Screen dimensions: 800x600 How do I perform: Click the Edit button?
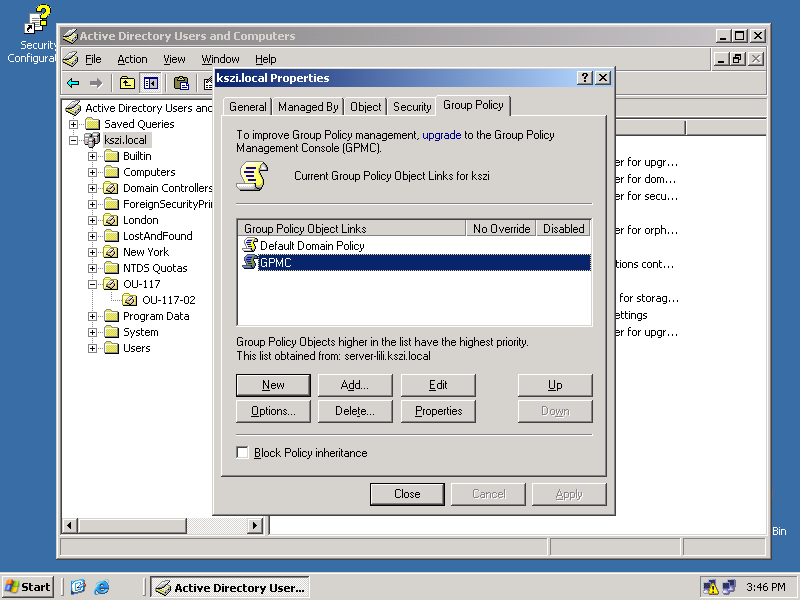point(438,385)
